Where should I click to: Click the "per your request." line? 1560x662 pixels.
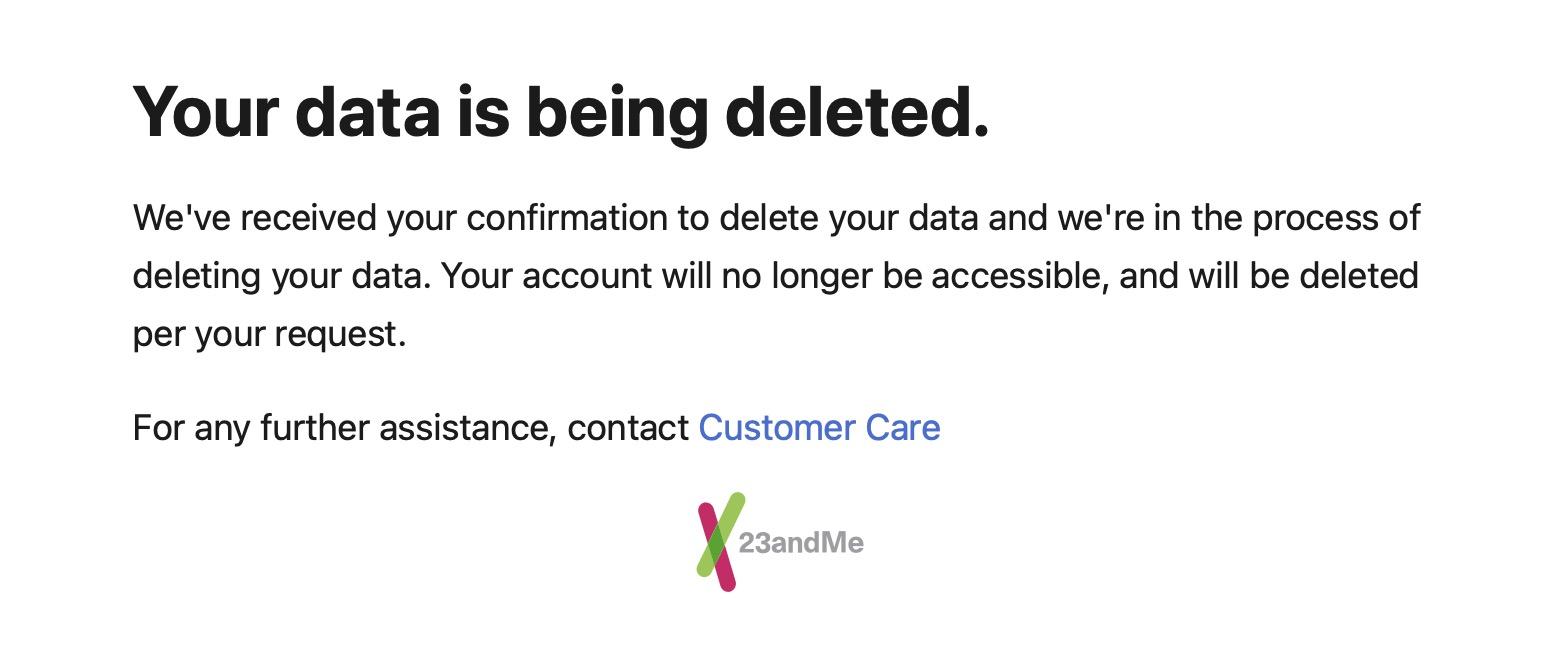[270, 335]
